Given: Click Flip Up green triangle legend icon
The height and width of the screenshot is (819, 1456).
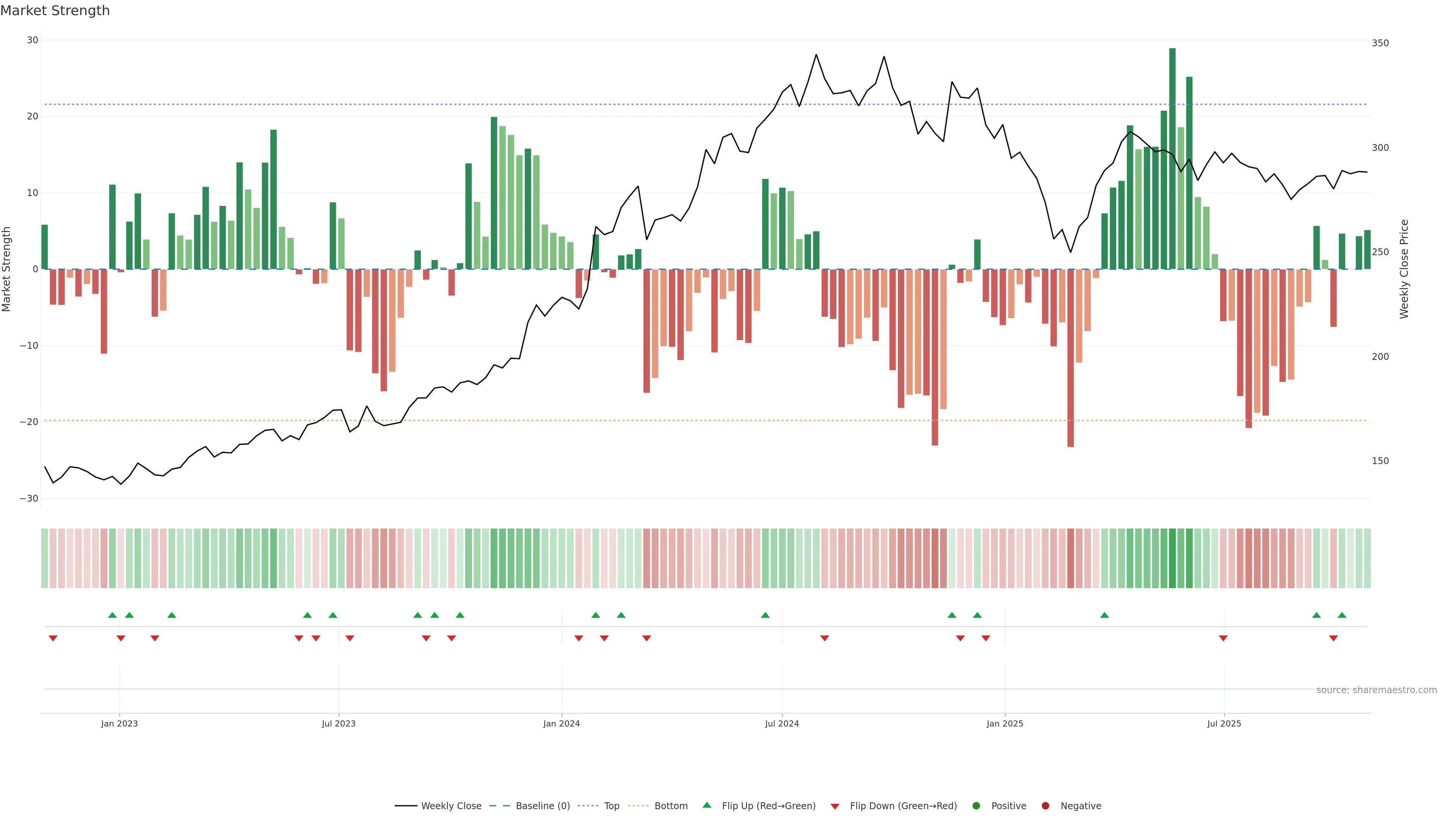Looking at the screenshot, I should [706, 805].
